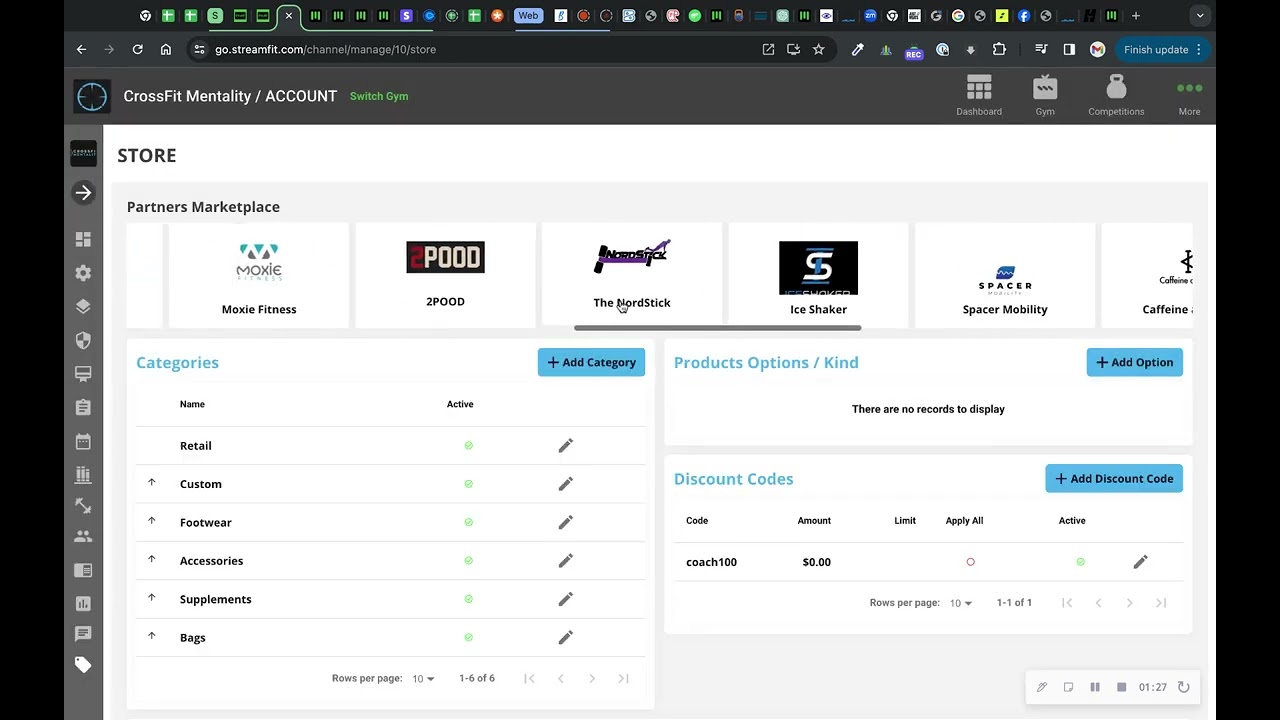Screen dimensions: 1280x720
Task: Edit the Custom category pencil icon
Action: (x=566, y=484)
